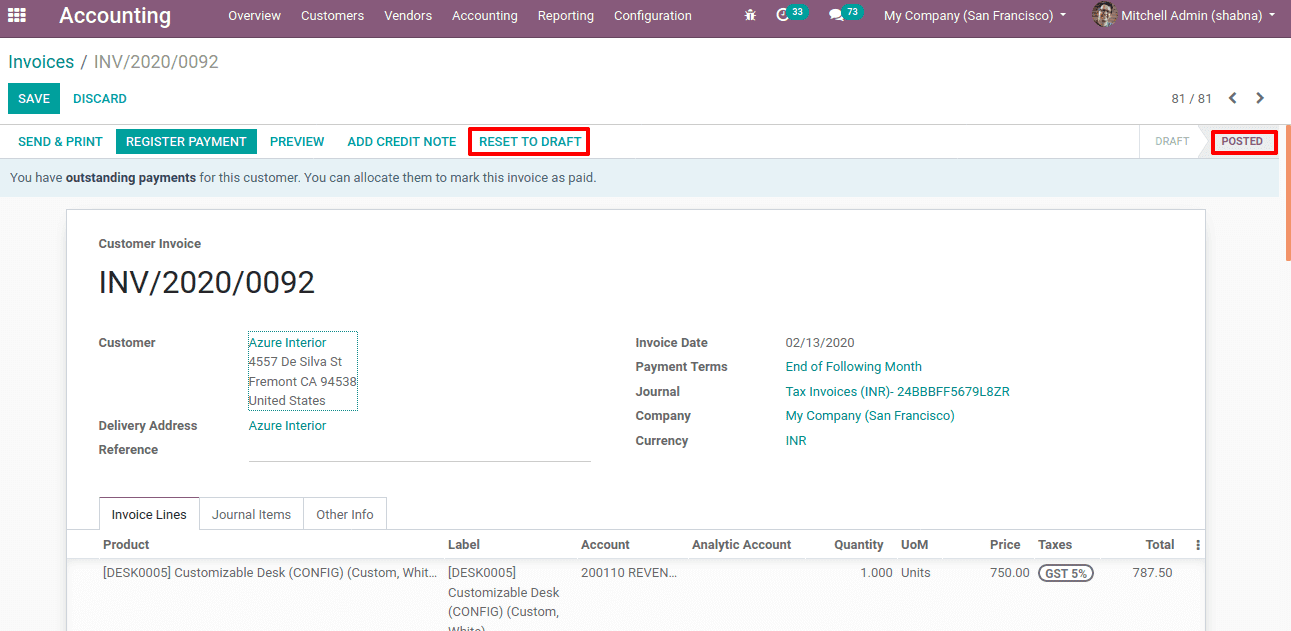The width and height of the screenshot is (1291, 631).
Task: Click the GST 5% tax tag
Action: [1066, 573]
